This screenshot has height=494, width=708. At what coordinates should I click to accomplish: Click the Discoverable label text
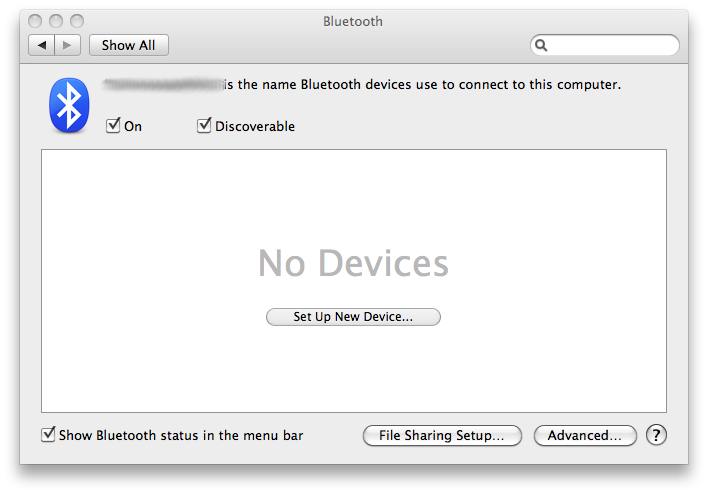click(x=255, y=126)
